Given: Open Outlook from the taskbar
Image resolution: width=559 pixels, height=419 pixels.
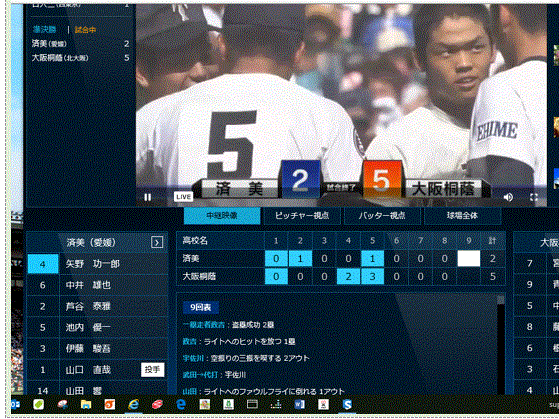Looking at the screenshot, I should (15, 404).
